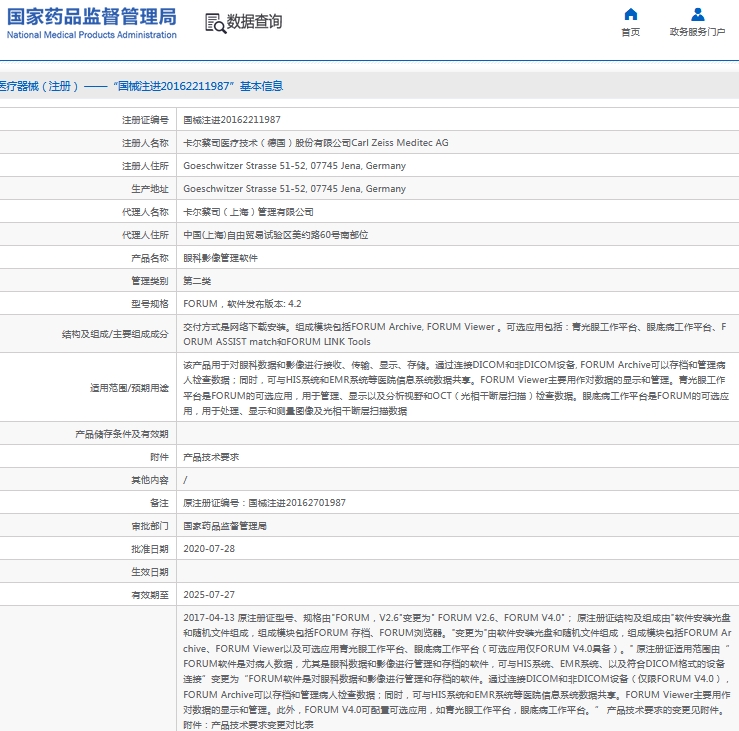
Task: Click the 国家药品监督管理局 logo title
Action: click(92, 16)
